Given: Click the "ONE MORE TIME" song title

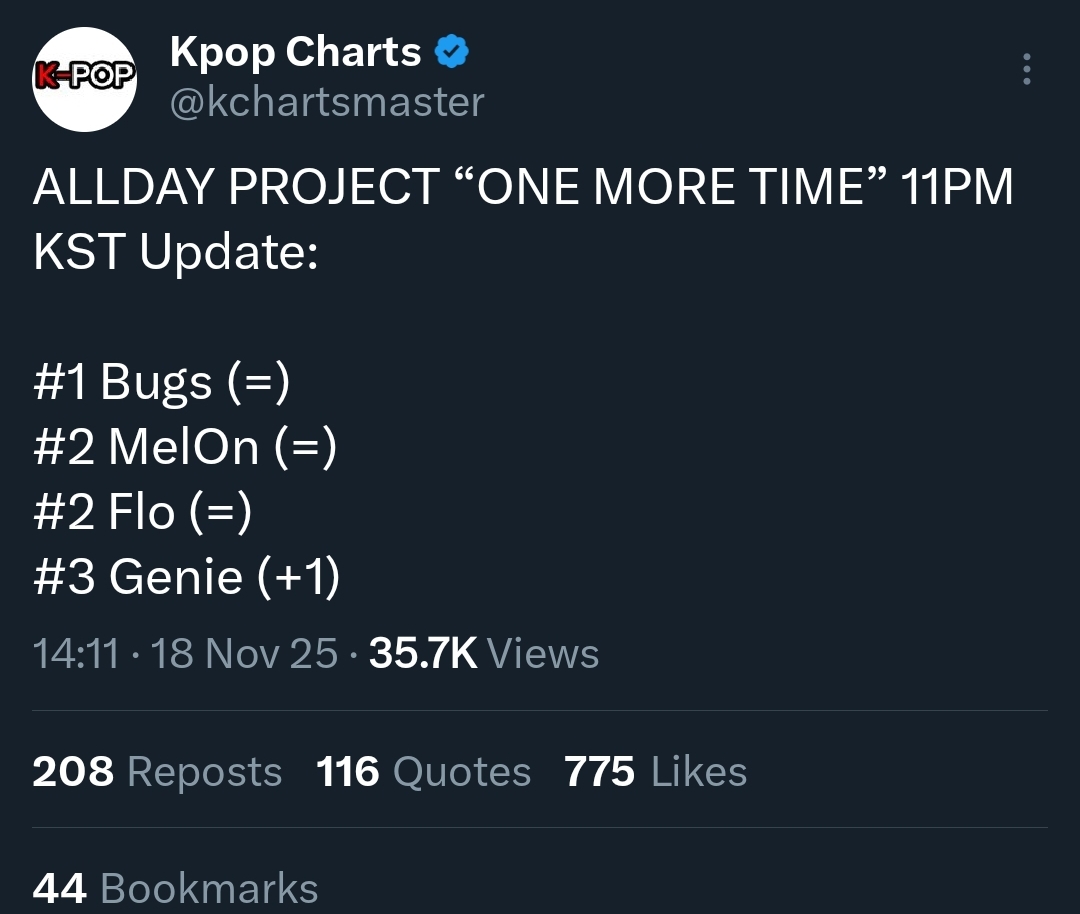Looking at the screenshot, I should 670,188.
